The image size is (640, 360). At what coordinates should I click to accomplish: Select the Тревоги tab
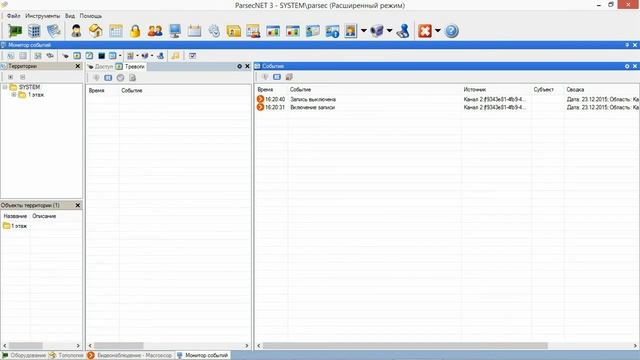click(131, 67)
